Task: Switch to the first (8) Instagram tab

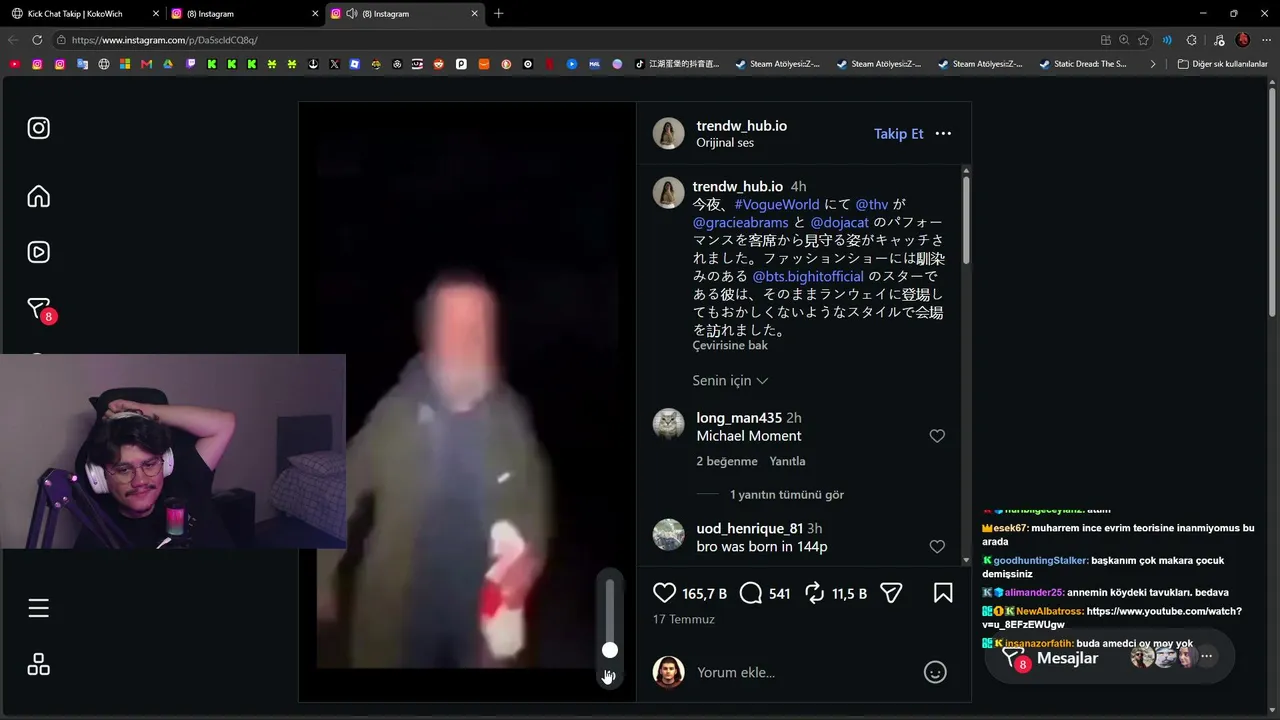Action: [x=243, y=14]
